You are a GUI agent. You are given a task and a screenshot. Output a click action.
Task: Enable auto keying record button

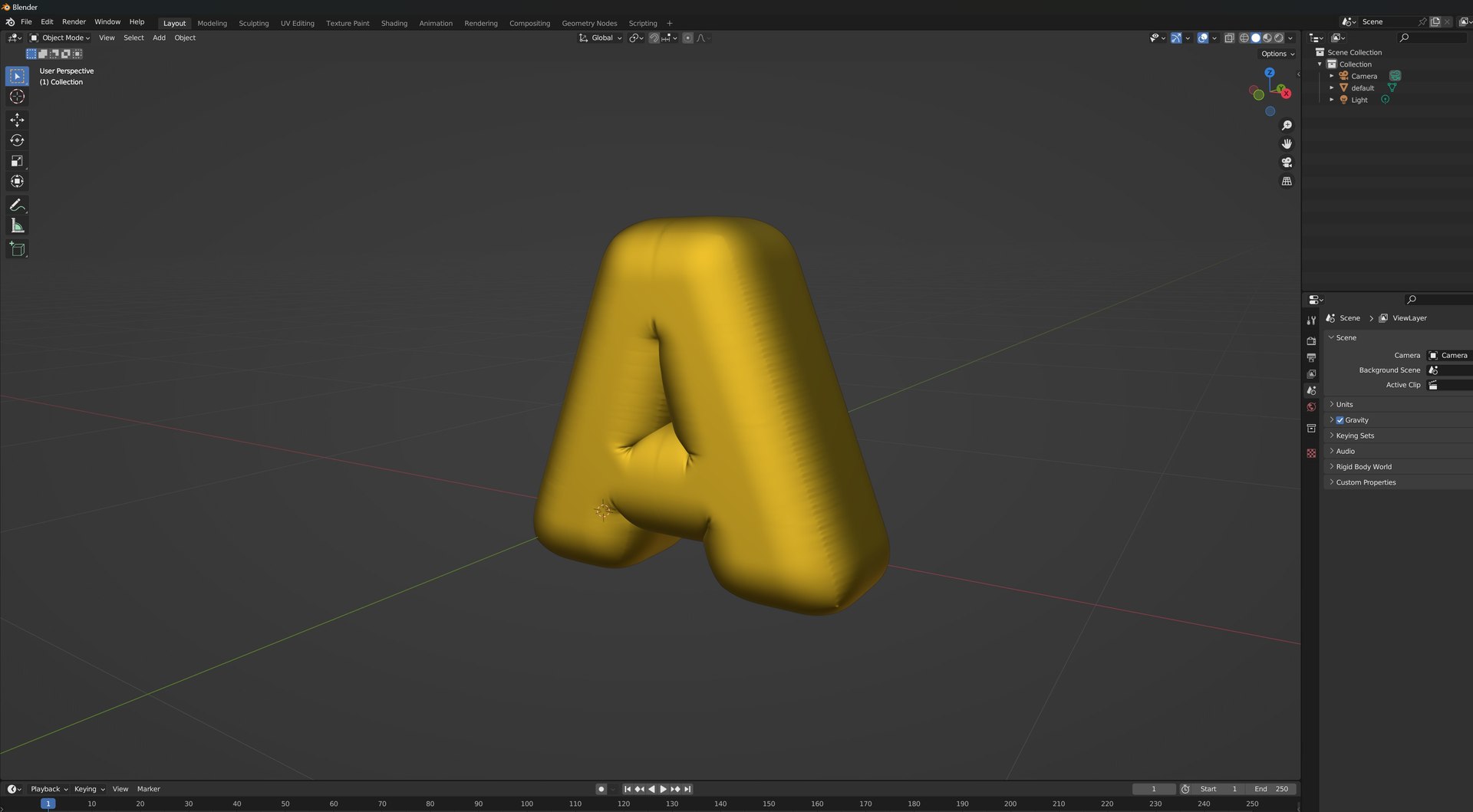[601, 789]
